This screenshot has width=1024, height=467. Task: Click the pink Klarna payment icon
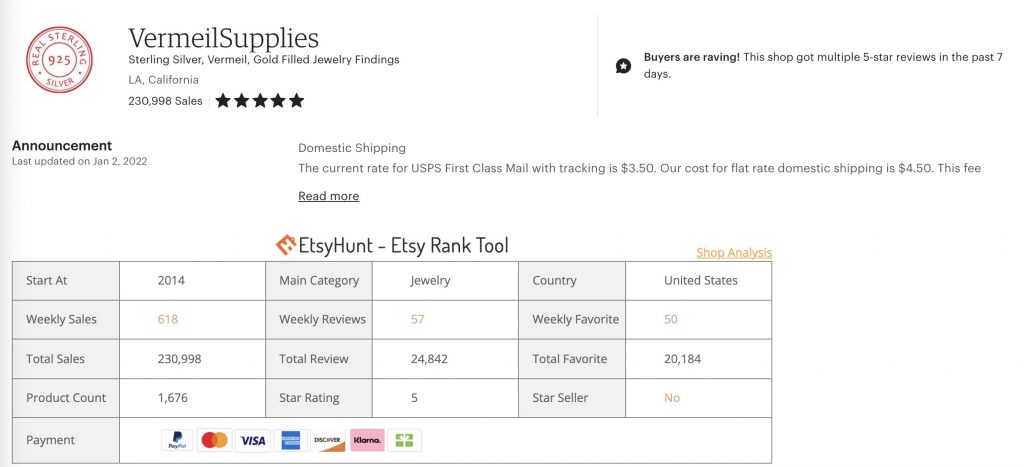click(x=367, y=440)
